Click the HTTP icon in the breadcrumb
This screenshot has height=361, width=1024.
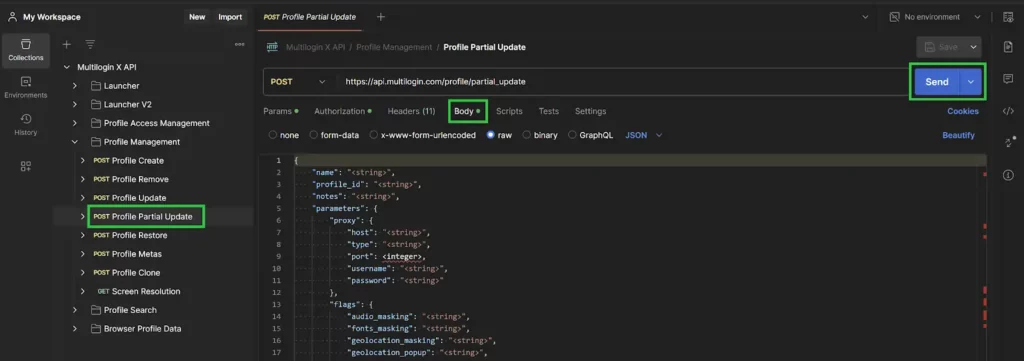pos(272,47)
